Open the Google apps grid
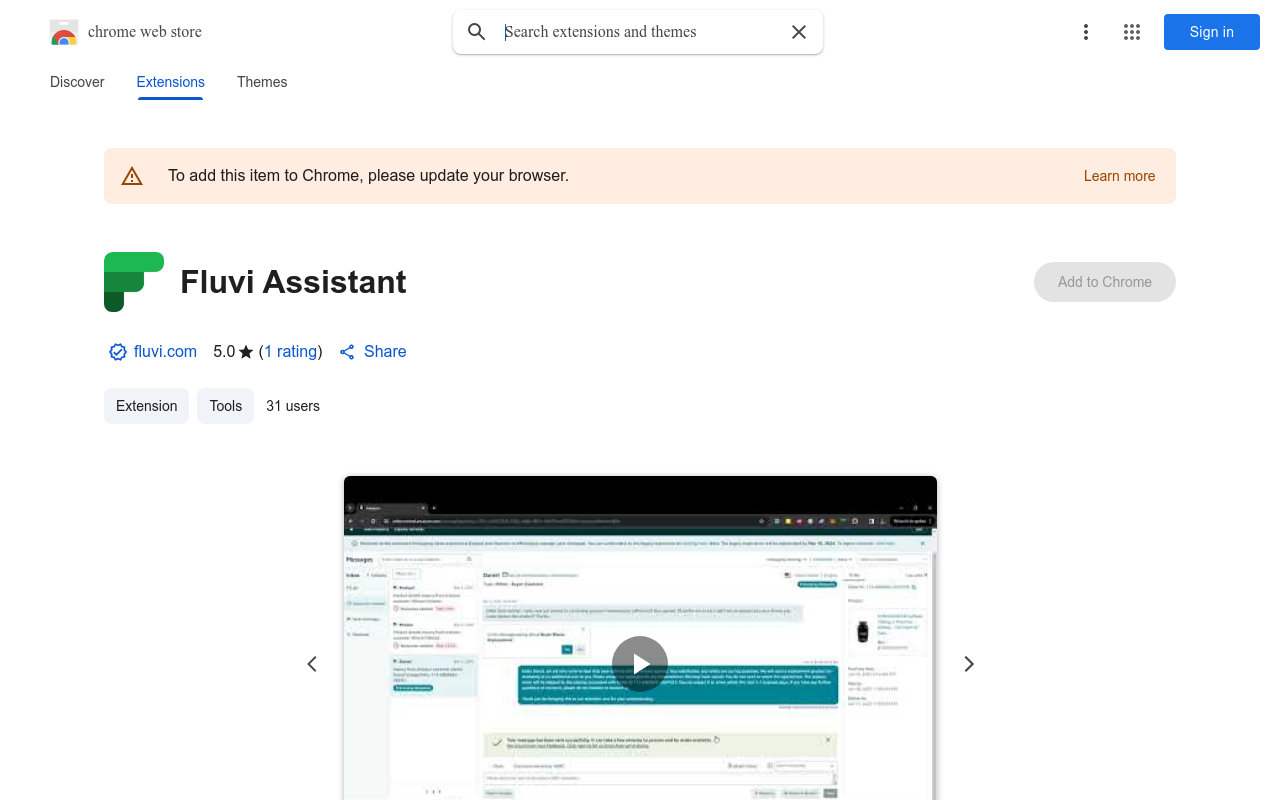This screenshot has width=1280, height=800. click(x=1132, y=32)
